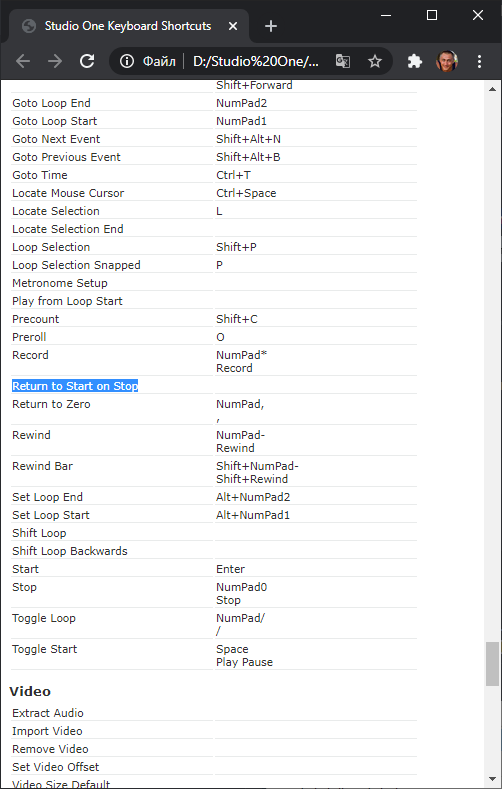Click the Video section heading
502x789 pixels.
click(30, 691)
